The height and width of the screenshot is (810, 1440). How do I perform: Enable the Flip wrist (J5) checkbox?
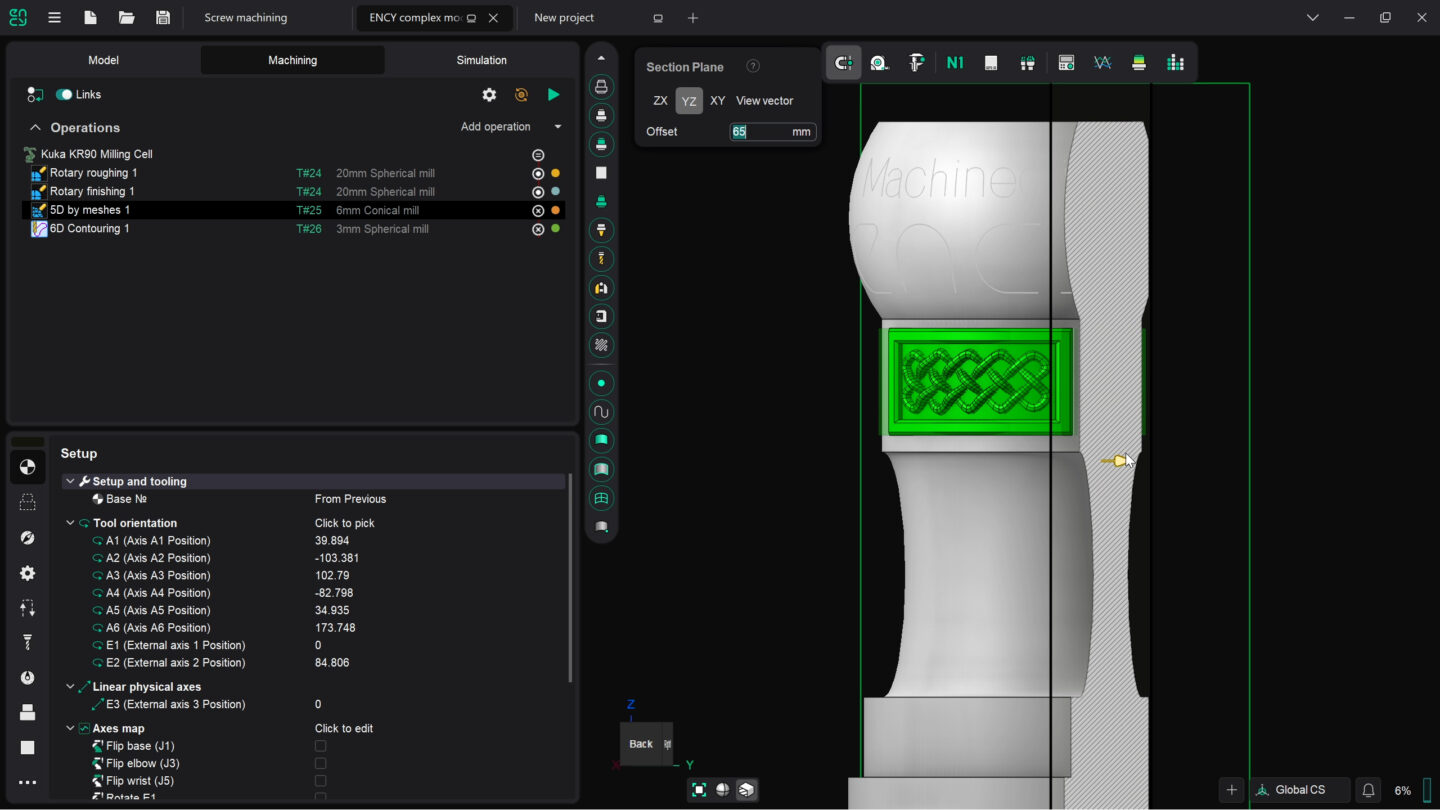(320, 780)
